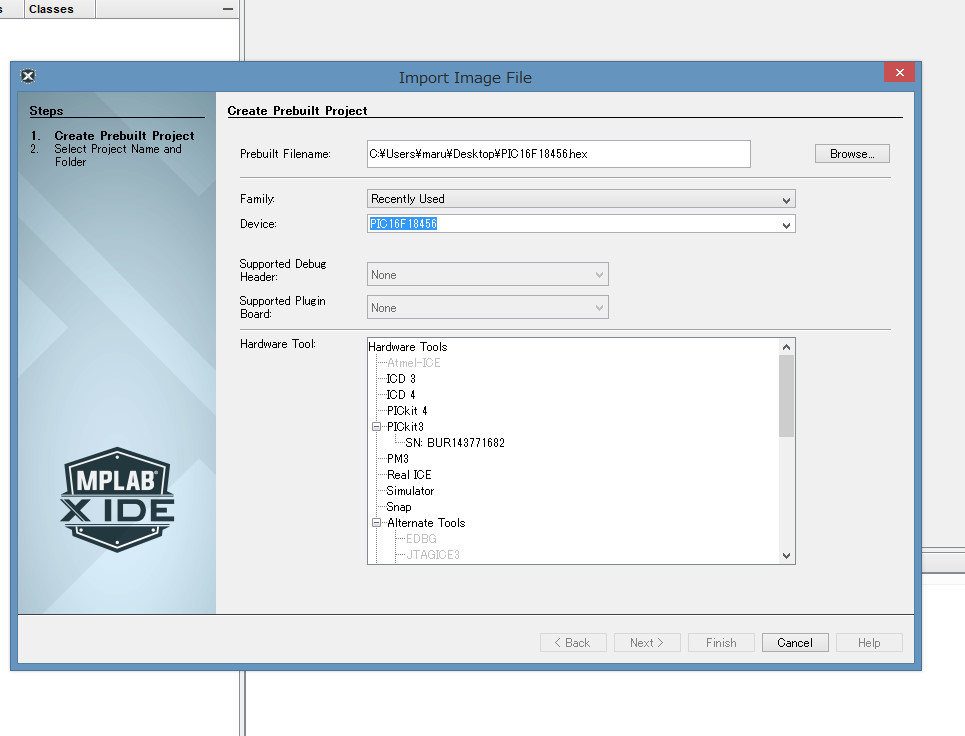The width and height of the screenshot is (965, 736).
Task: Click the Prebuilt Filename: label
Action: coord(285,154)
